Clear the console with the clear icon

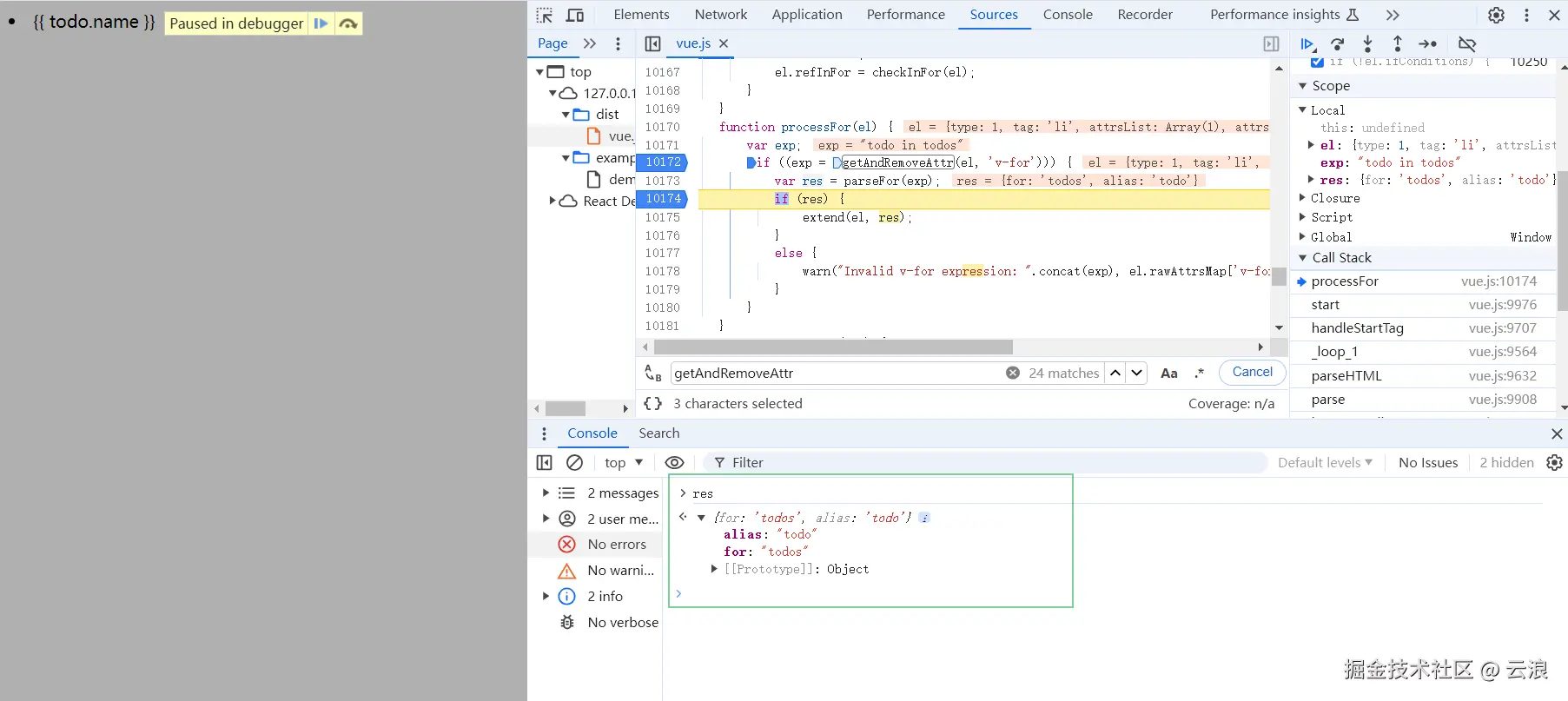(x=574, y=463)
